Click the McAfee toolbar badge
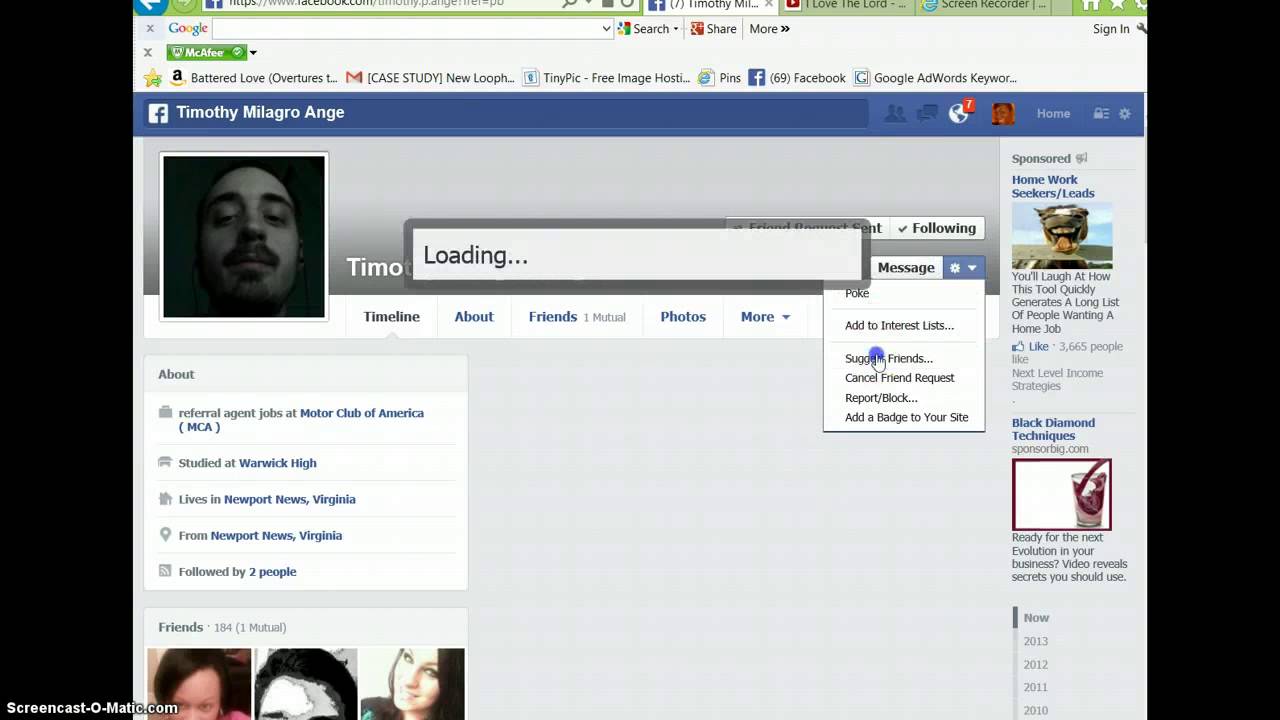1280x720 pixels. [206, 52]
